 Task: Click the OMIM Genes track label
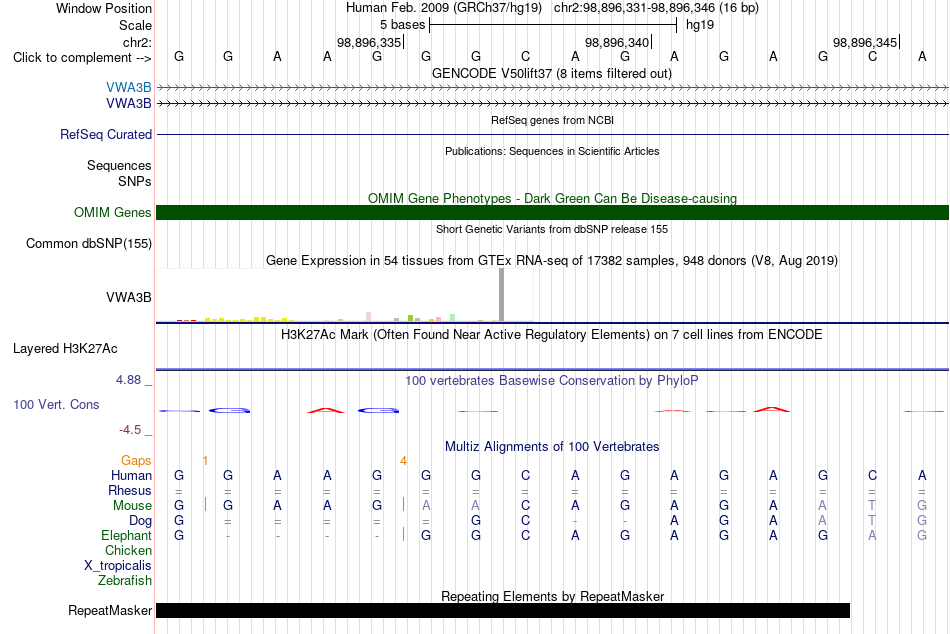tap(112, 213)
